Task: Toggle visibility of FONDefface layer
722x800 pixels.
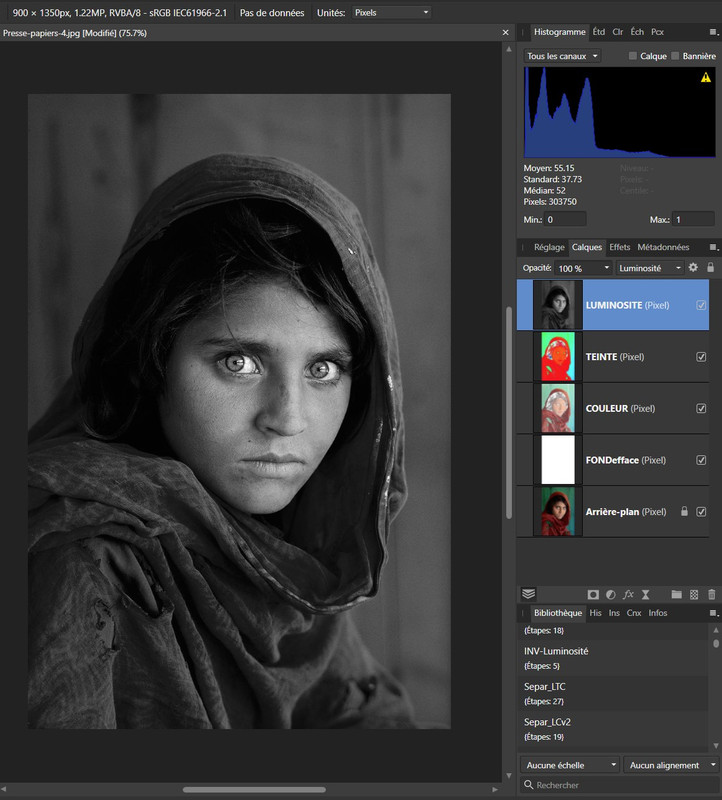Action: tap(701, 460)
